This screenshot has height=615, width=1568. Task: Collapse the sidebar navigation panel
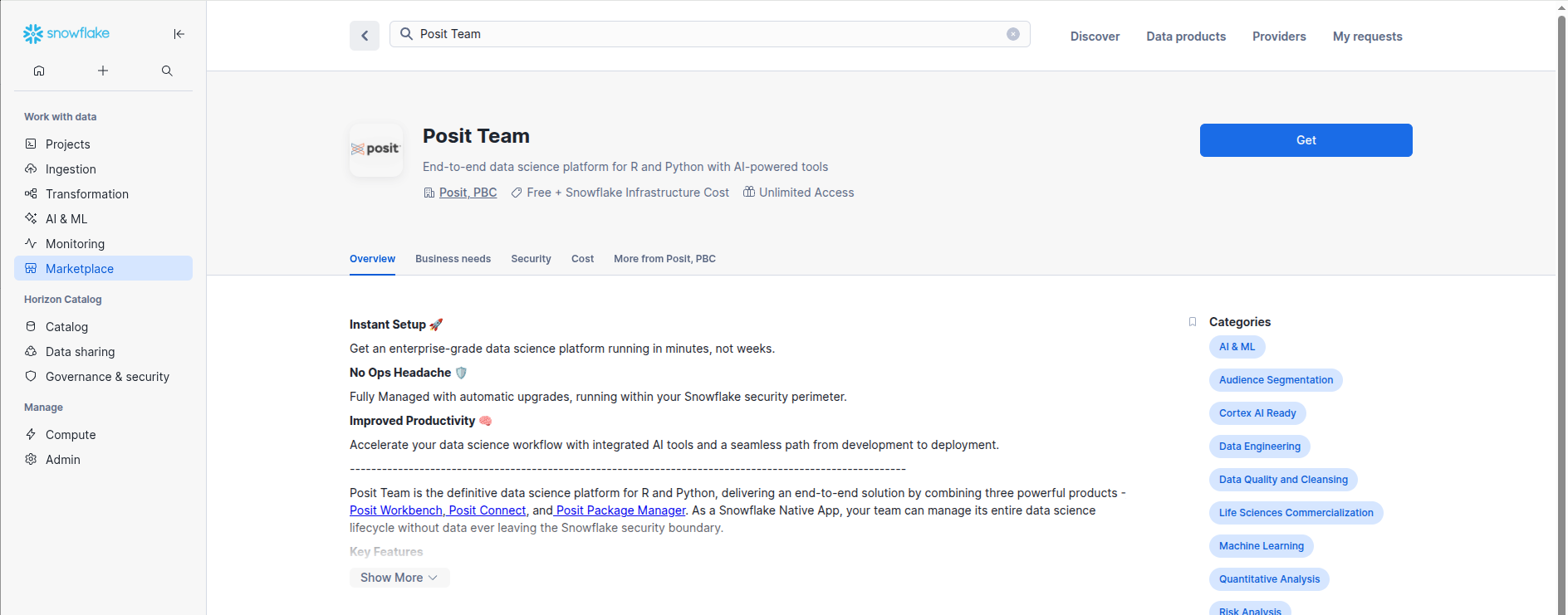tap(179, 34)
